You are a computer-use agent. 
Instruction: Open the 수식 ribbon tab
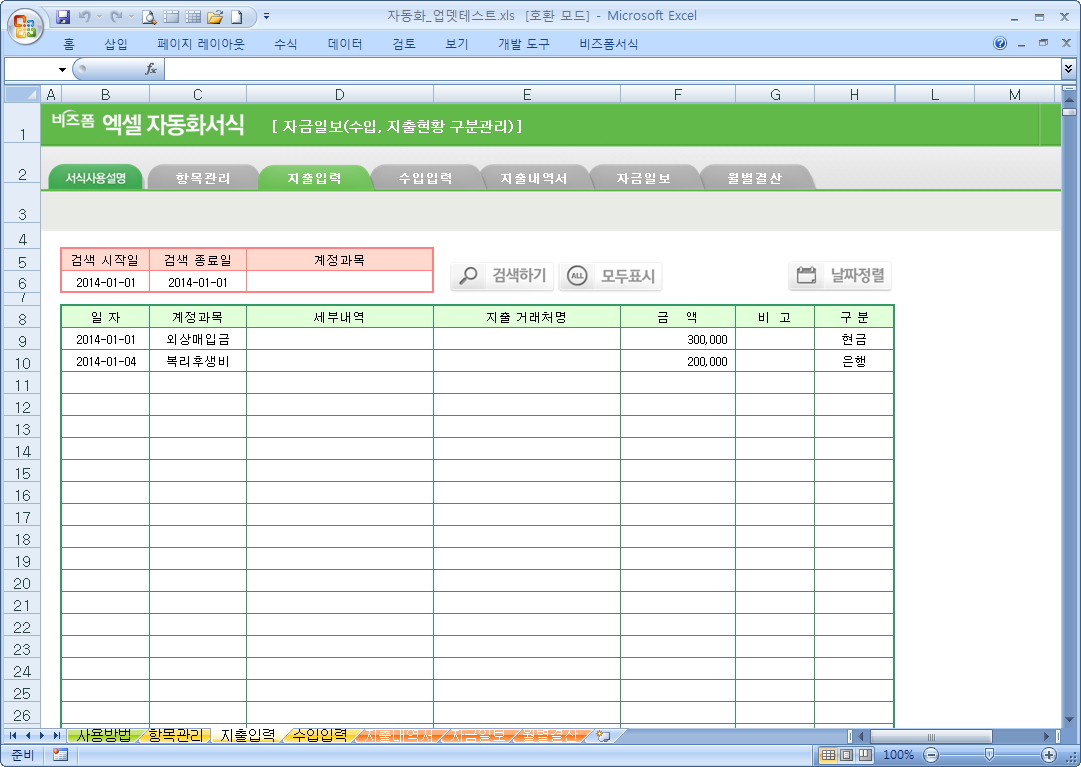coord(285,44)
